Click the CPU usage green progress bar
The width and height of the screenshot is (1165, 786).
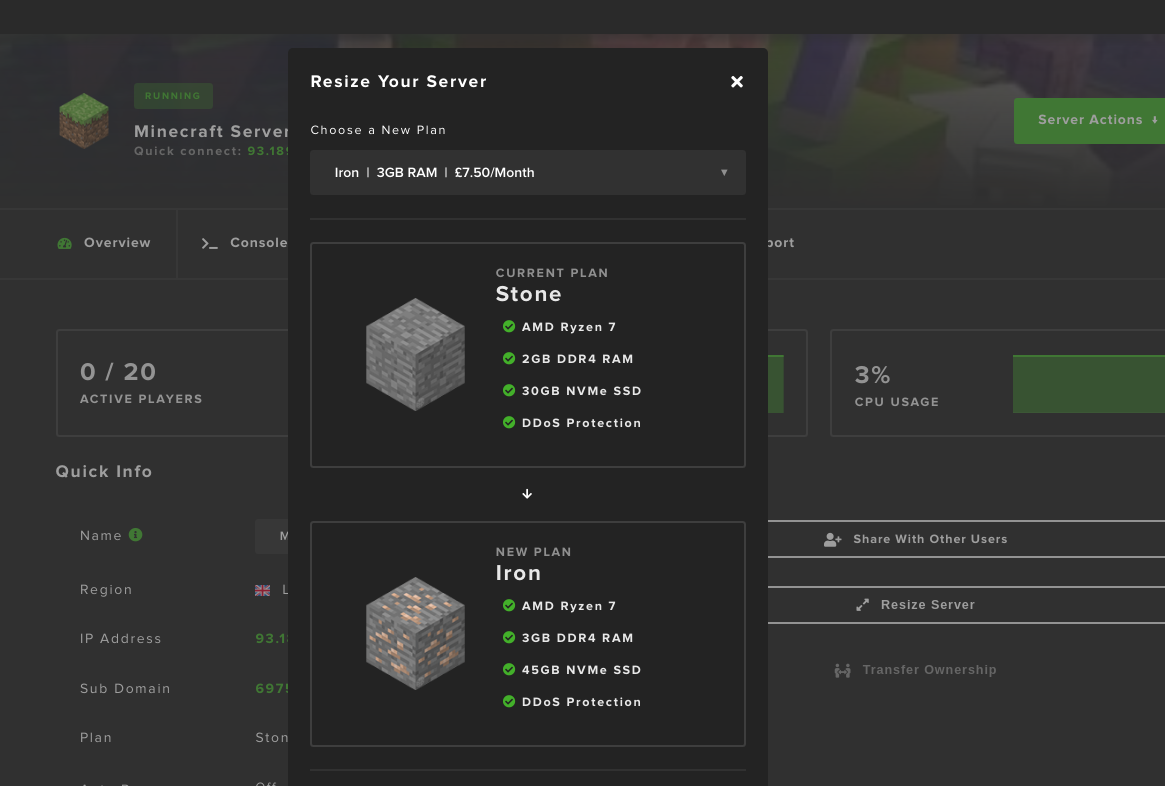(1088, 384)
